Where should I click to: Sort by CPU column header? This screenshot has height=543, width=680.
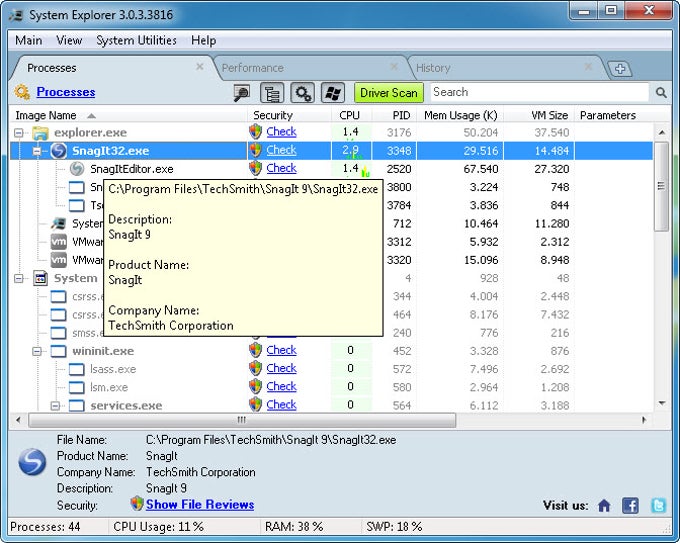click(350, 115)
